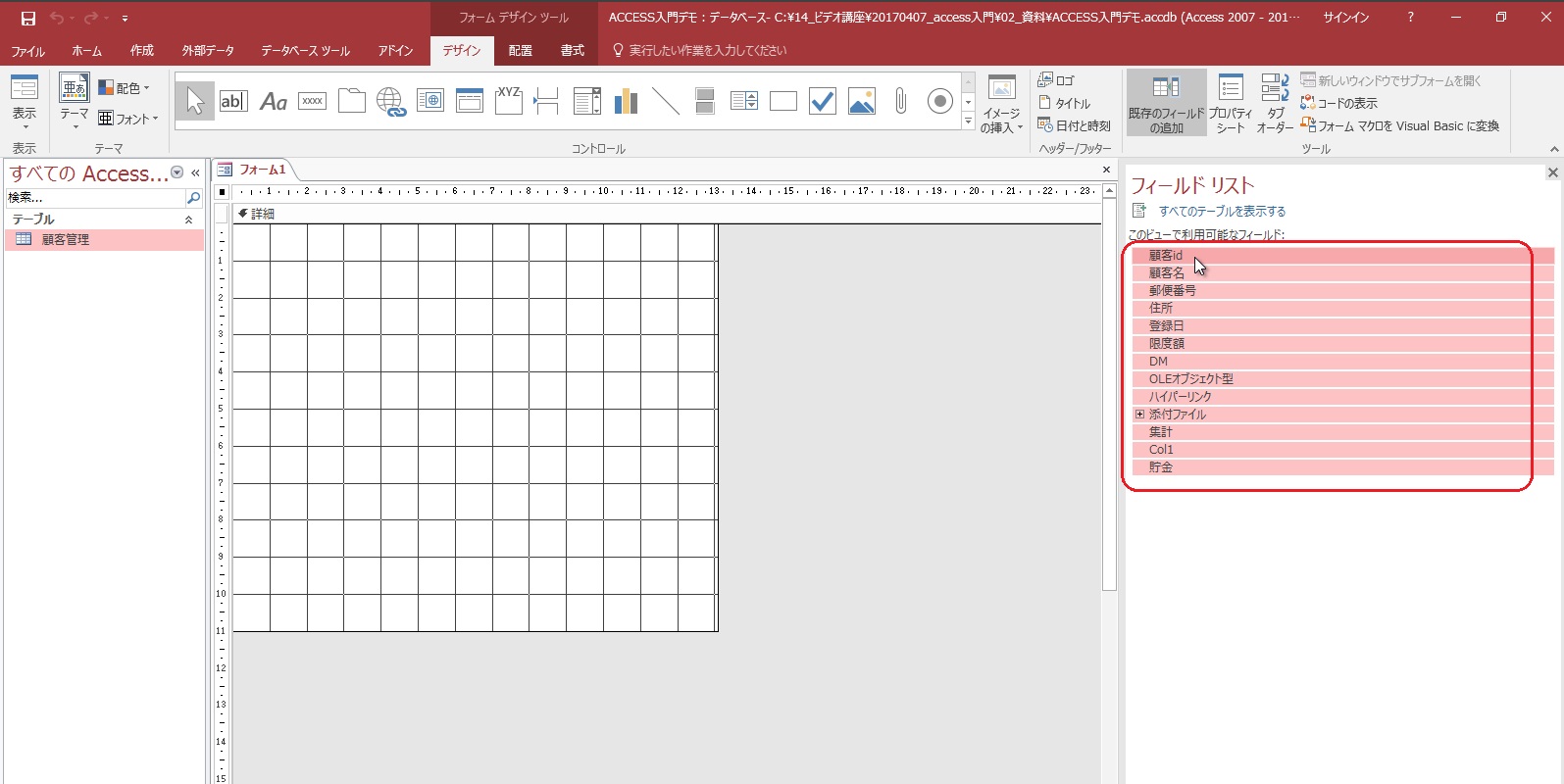Expand the 添付ファイル field
This screenshot has height=784, width=1564.
(1139, 415)
